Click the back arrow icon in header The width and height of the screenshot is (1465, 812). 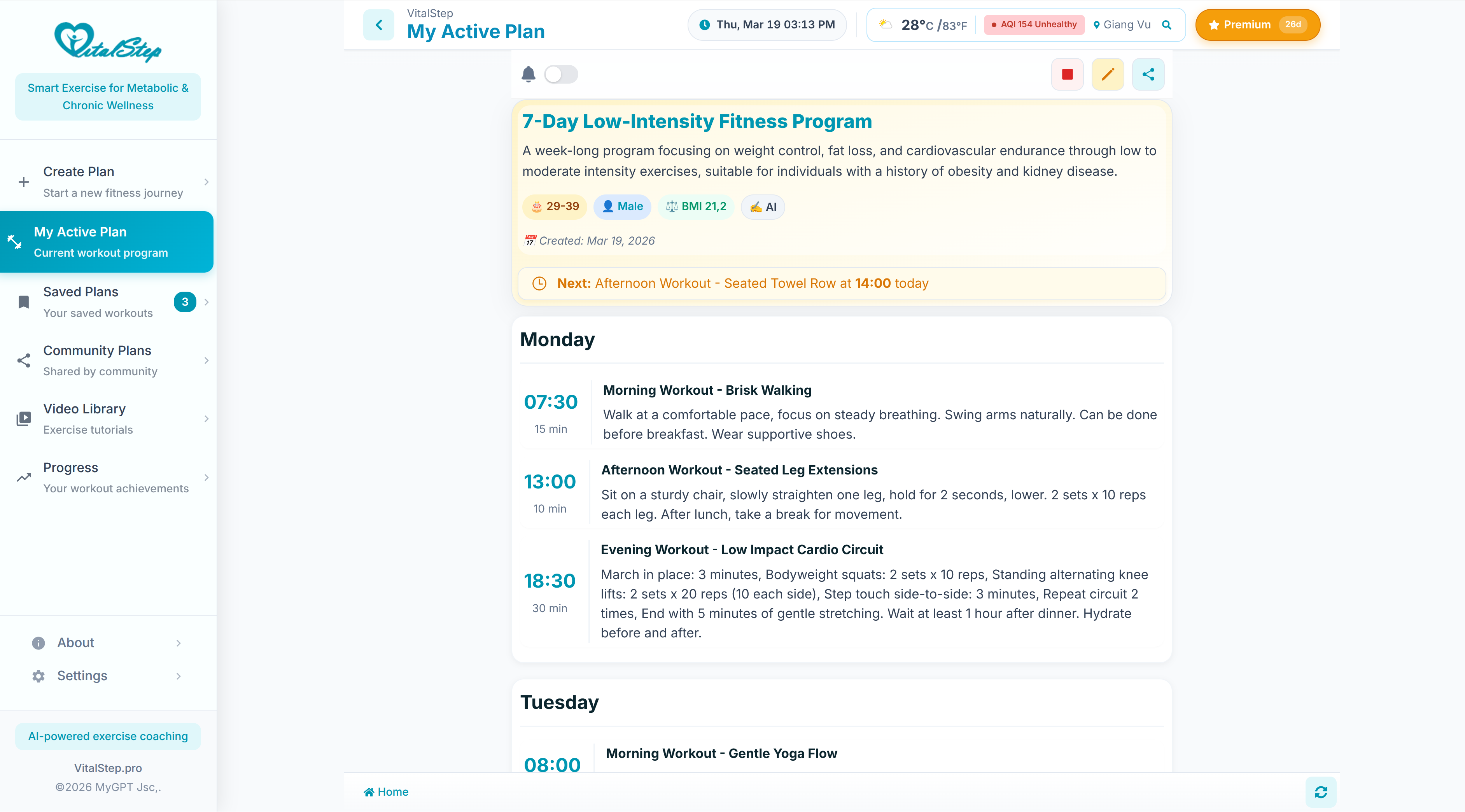click(379, 25)
